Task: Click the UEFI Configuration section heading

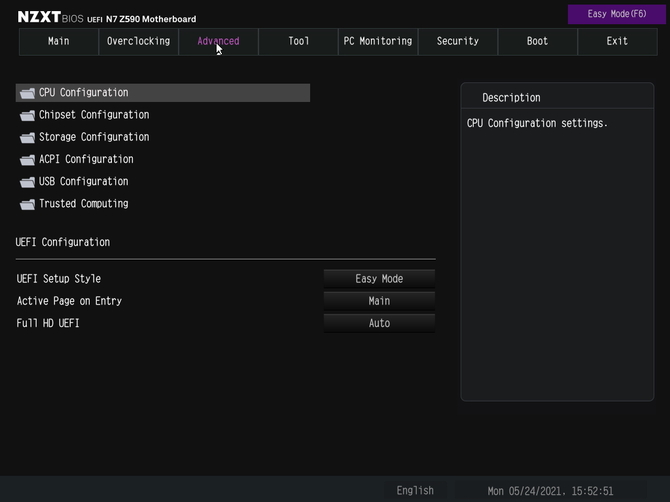Action: tap(63, 242)
